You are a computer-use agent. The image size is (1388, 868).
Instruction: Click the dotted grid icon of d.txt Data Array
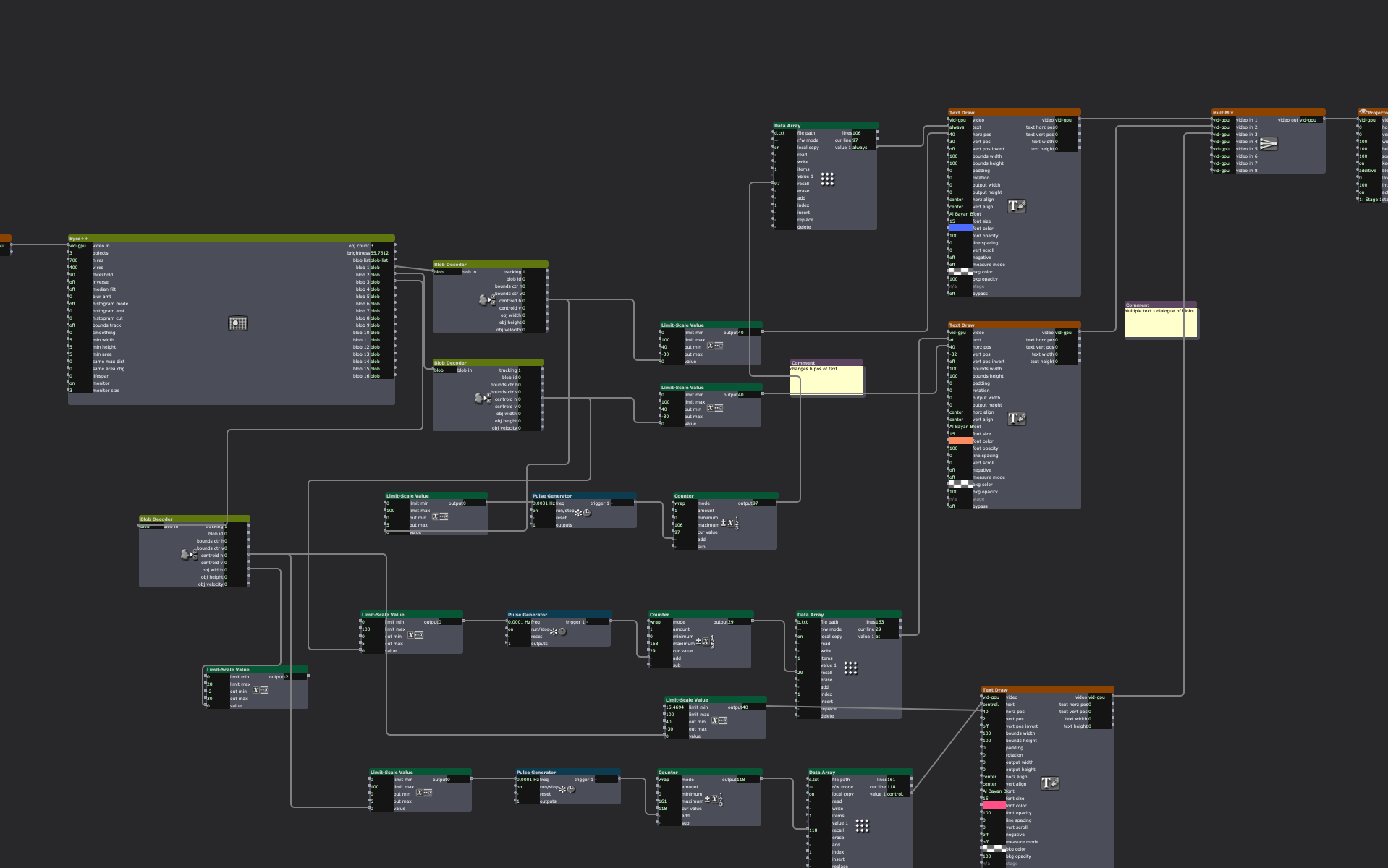tap(827, 179)
